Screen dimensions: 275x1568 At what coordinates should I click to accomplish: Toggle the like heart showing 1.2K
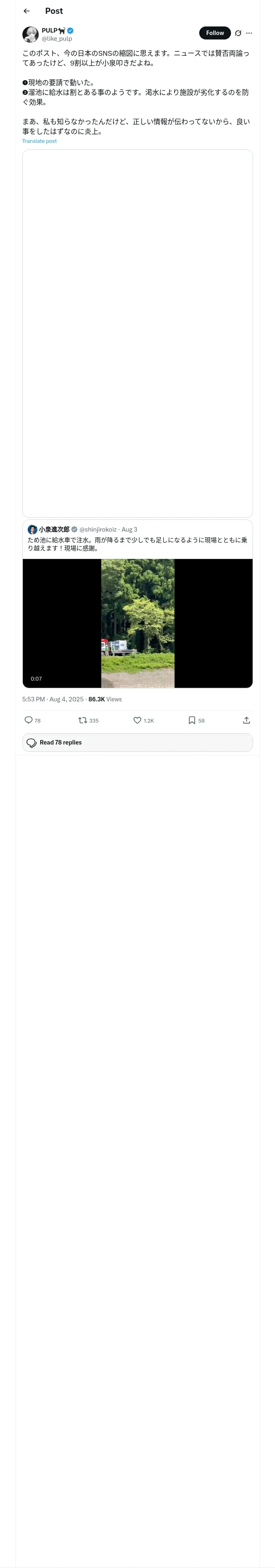pos(137,720)
